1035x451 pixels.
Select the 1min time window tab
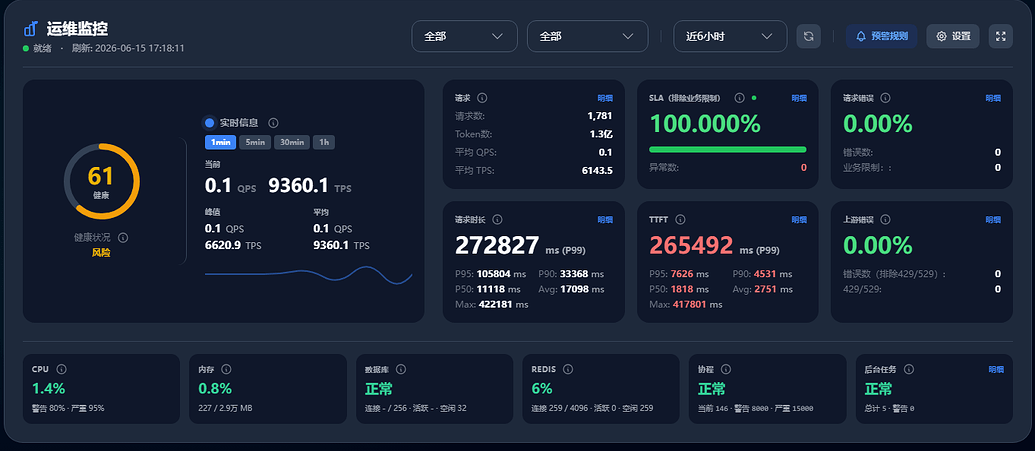click(220, 142)
